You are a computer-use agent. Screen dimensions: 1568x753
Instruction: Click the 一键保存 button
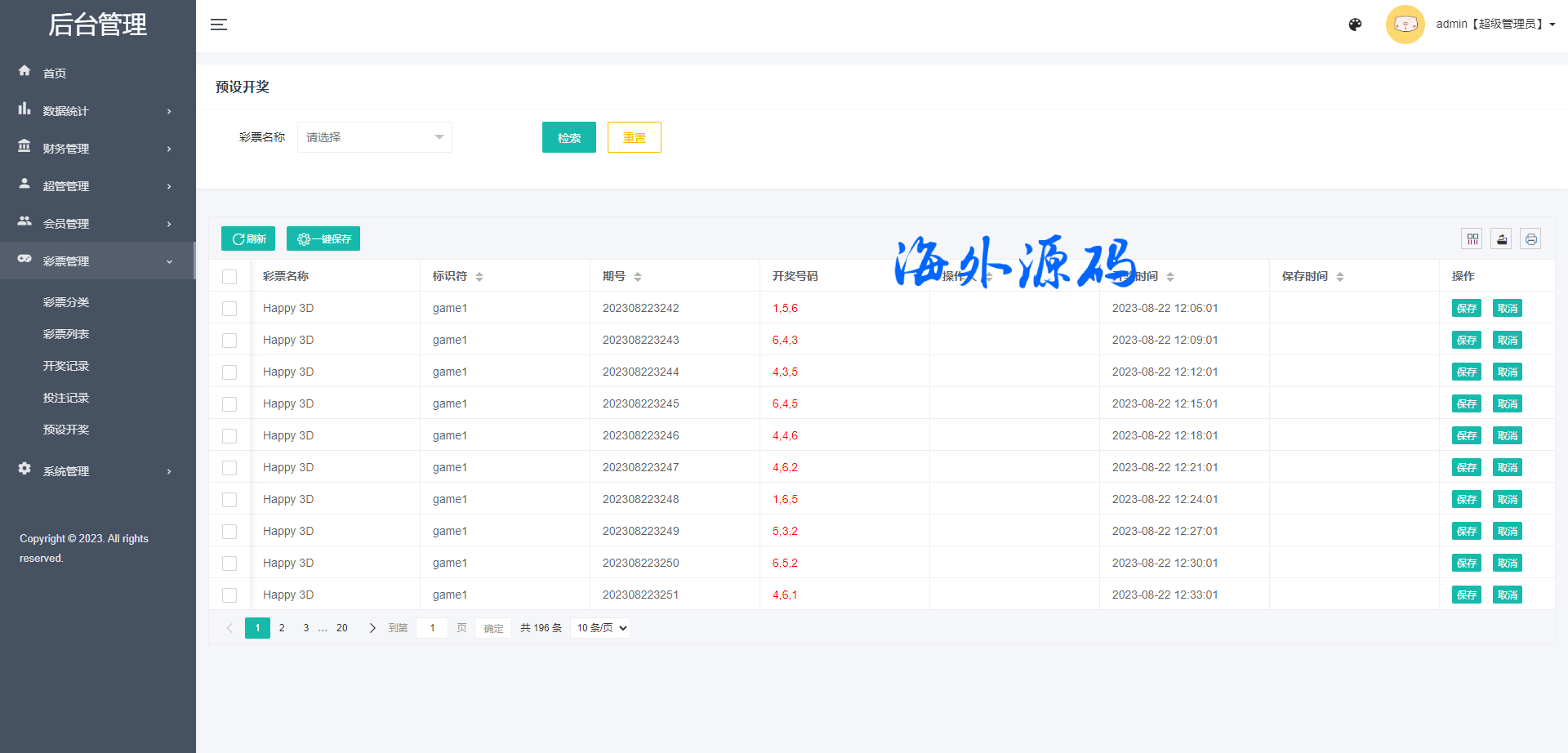click(323, 238)
